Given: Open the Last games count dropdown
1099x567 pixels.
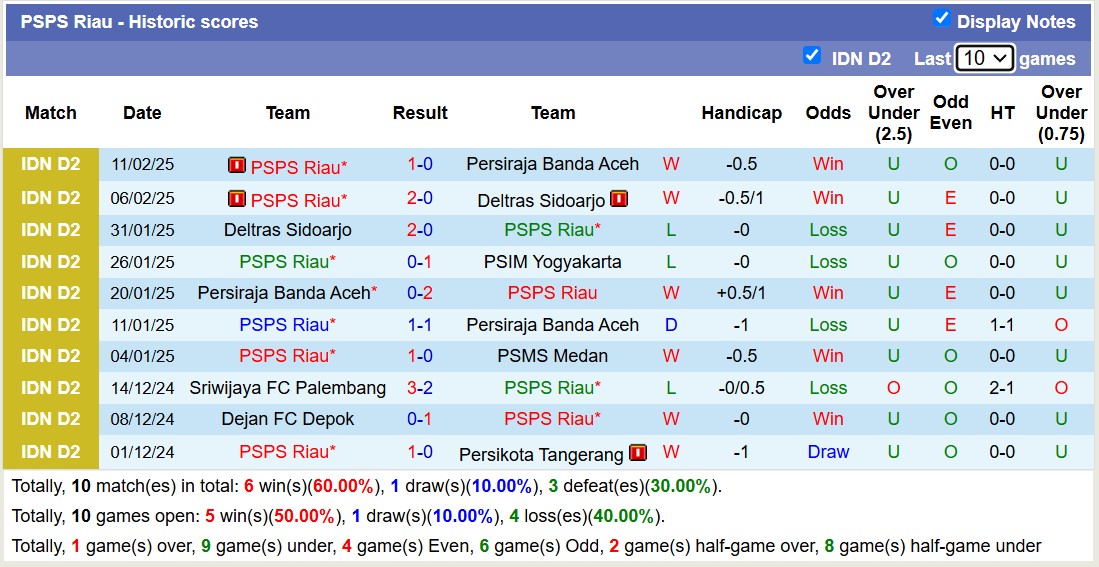Looking at the screenshot, I should [x=984, y=58].
